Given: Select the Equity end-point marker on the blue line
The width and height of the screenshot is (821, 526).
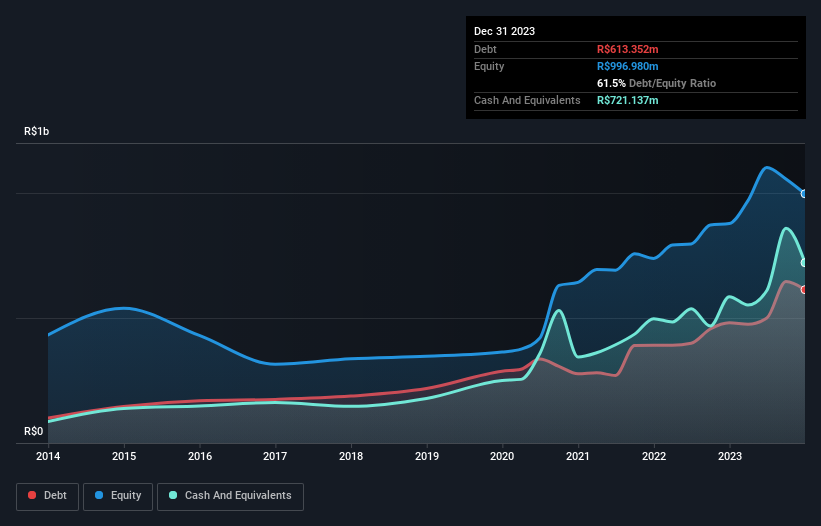Looking at the screenshot, I should point(804,194).
